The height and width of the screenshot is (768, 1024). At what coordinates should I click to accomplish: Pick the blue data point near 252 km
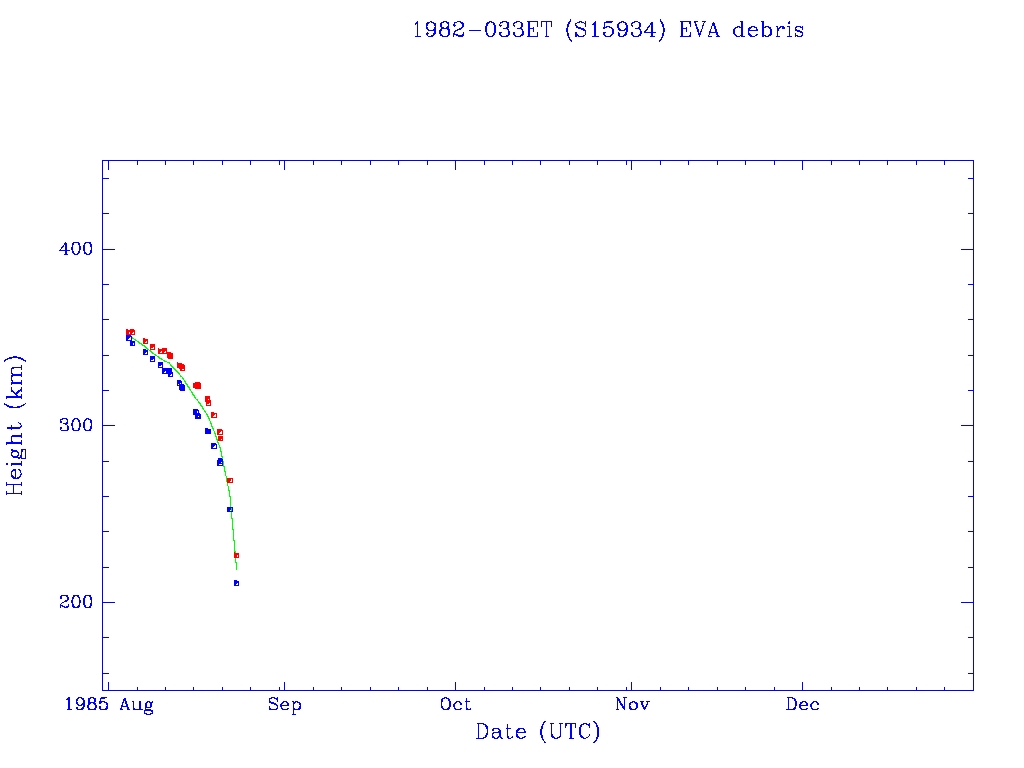point(229,510)
